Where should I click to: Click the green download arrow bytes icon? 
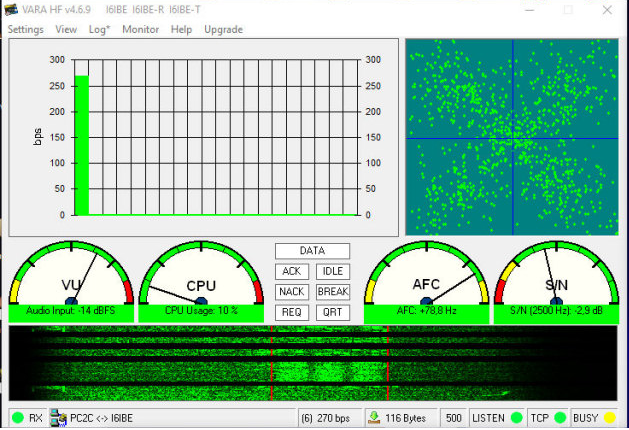click(x=374, y=418)
